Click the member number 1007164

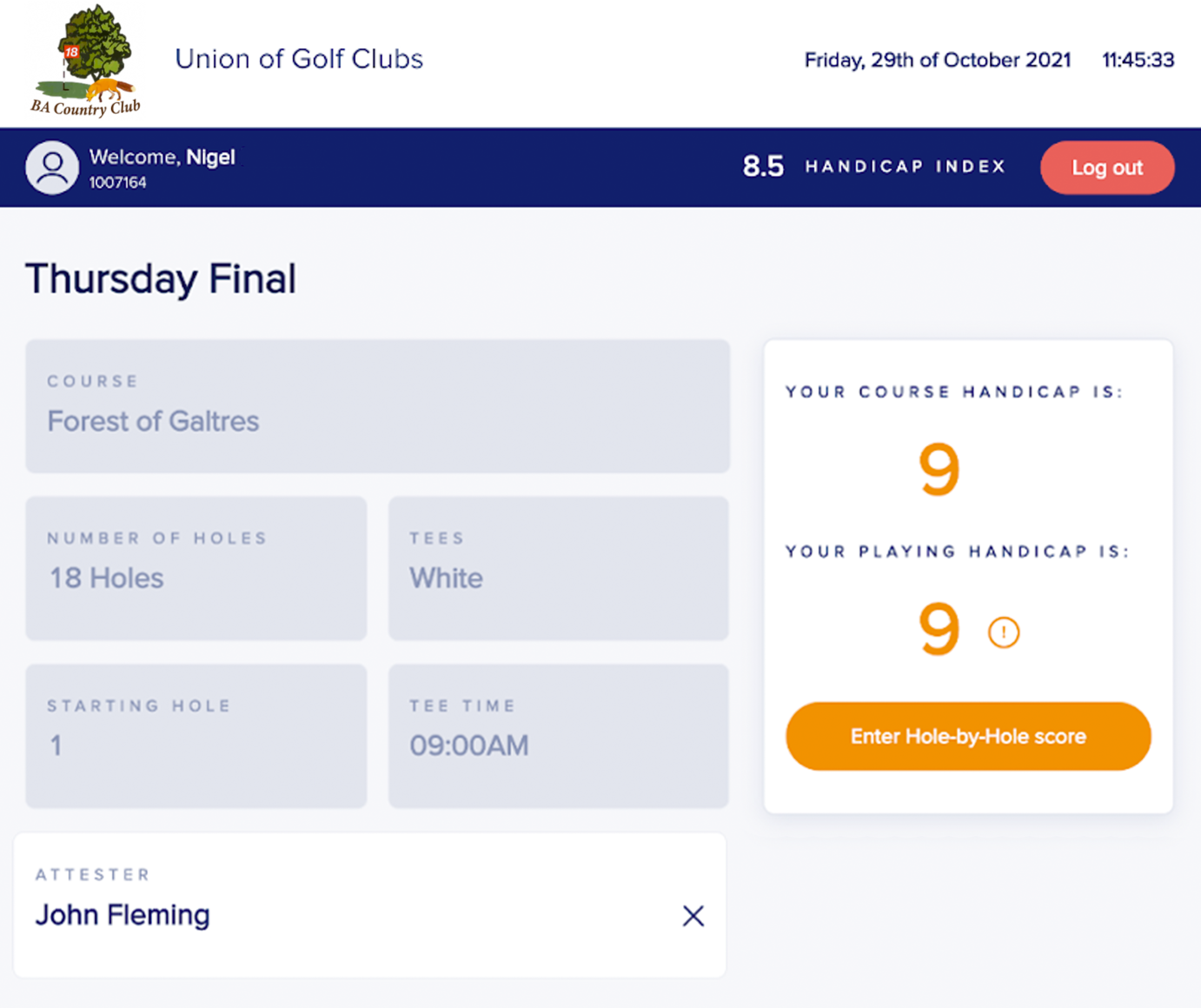(x=118, y=182)
